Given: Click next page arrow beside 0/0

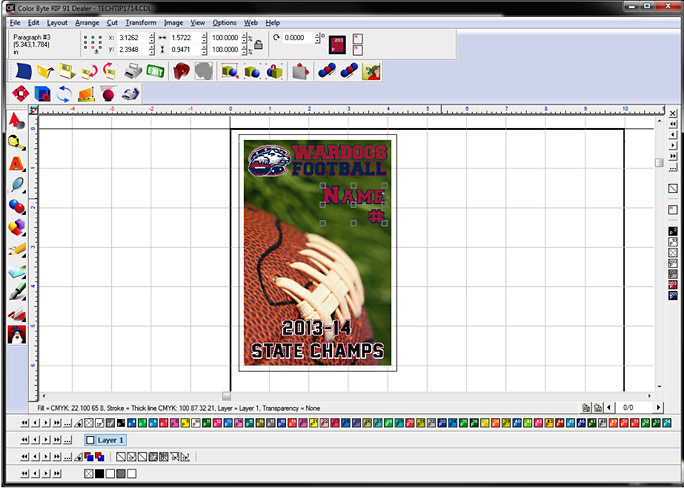Looking at the screenshot, I should (658, 408).
